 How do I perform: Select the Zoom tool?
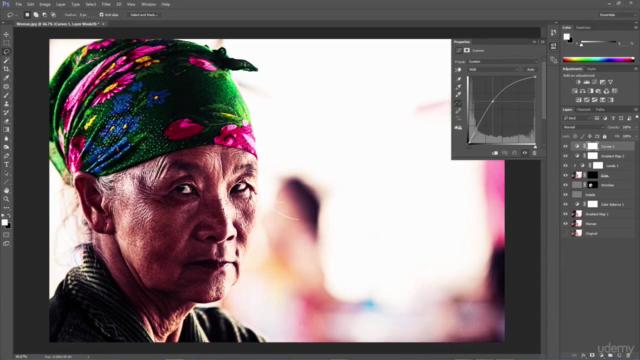6,199
